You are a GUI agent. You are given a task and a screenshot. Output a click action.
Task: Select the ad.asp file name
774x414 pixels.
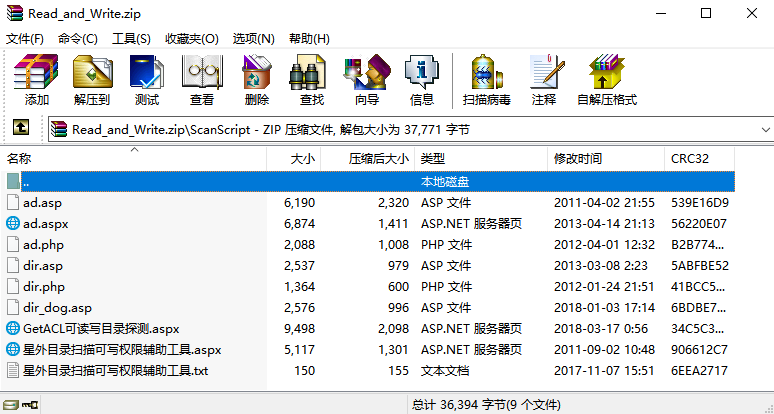point(42,203)
